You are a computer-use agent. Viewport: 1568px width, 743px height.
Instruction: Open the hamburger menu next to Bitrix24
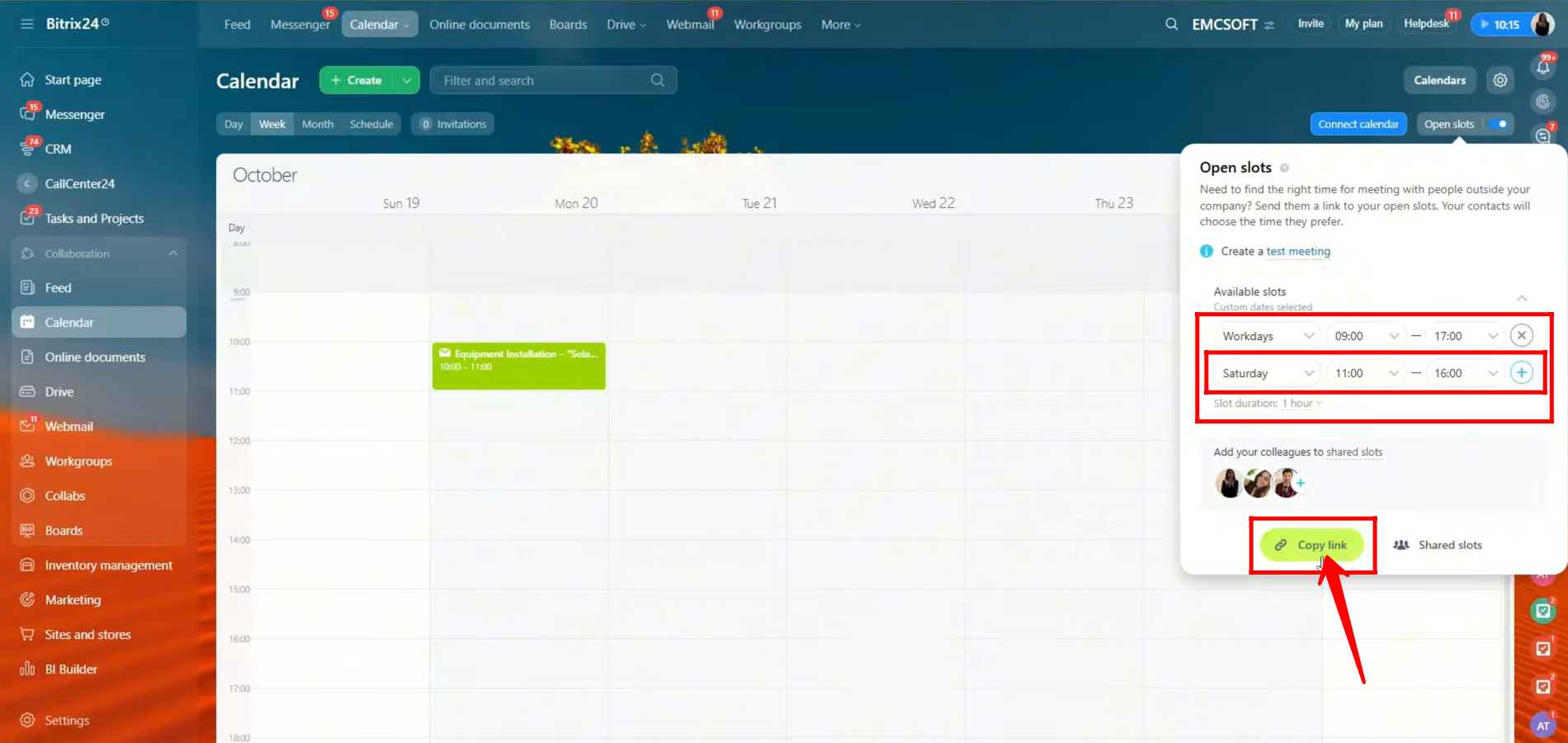[27, 24]
